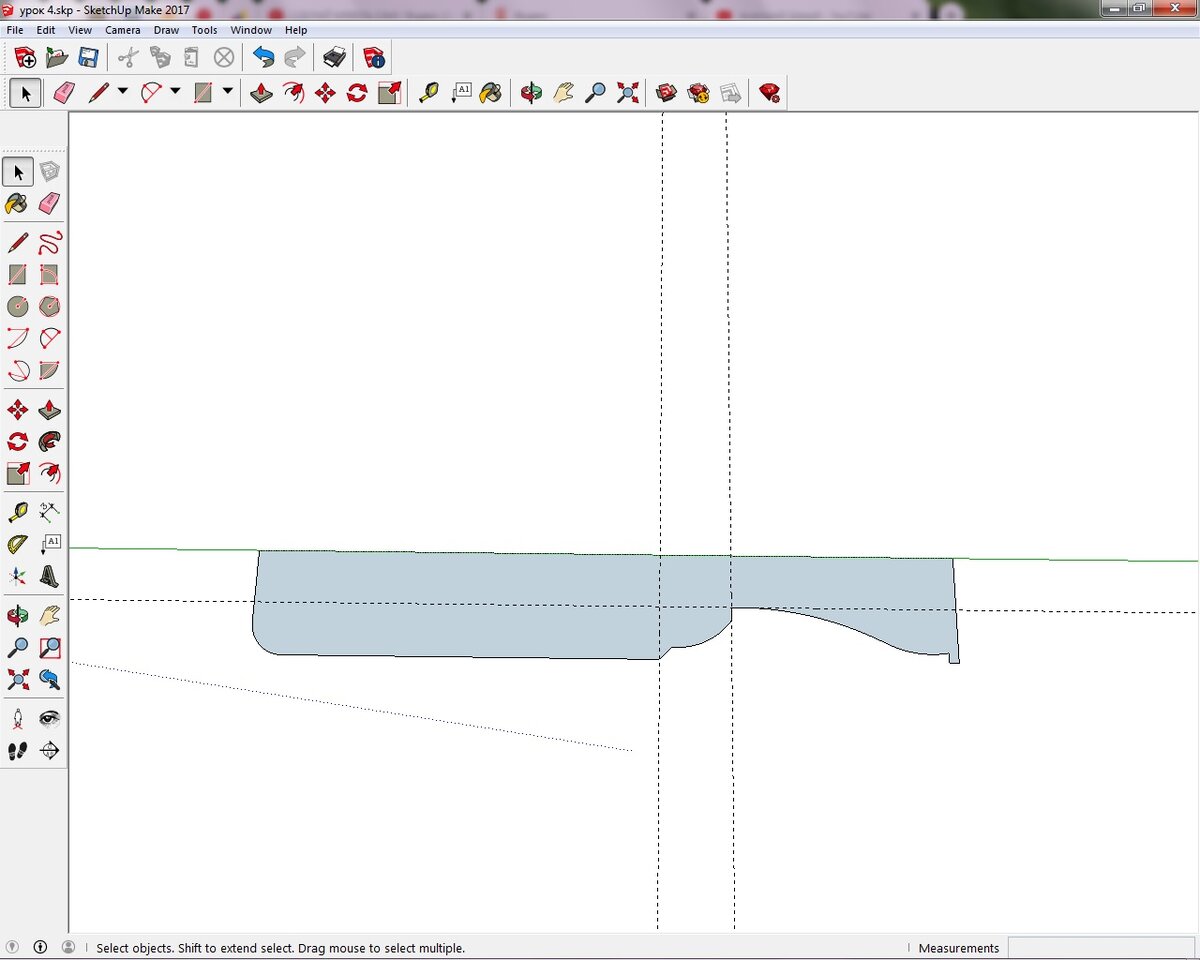Image resolution: width=1200 pixels, height=960 pixels.
Task: Select the Follow Me tool in left toolbar
Action: point(49,441)
